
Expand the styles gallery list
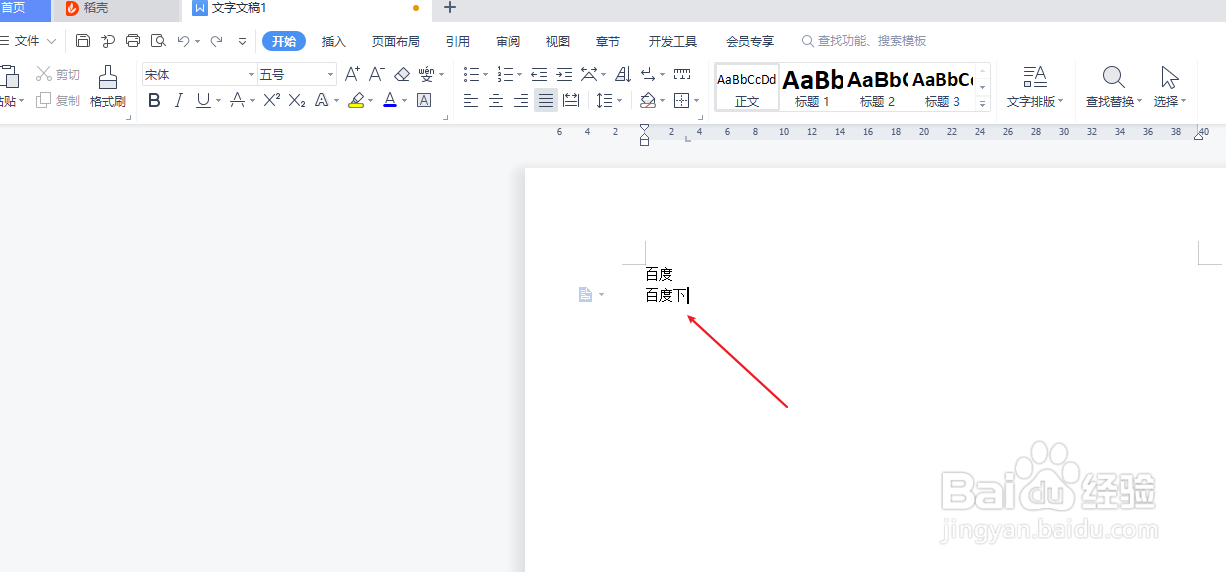coord(983,104)
